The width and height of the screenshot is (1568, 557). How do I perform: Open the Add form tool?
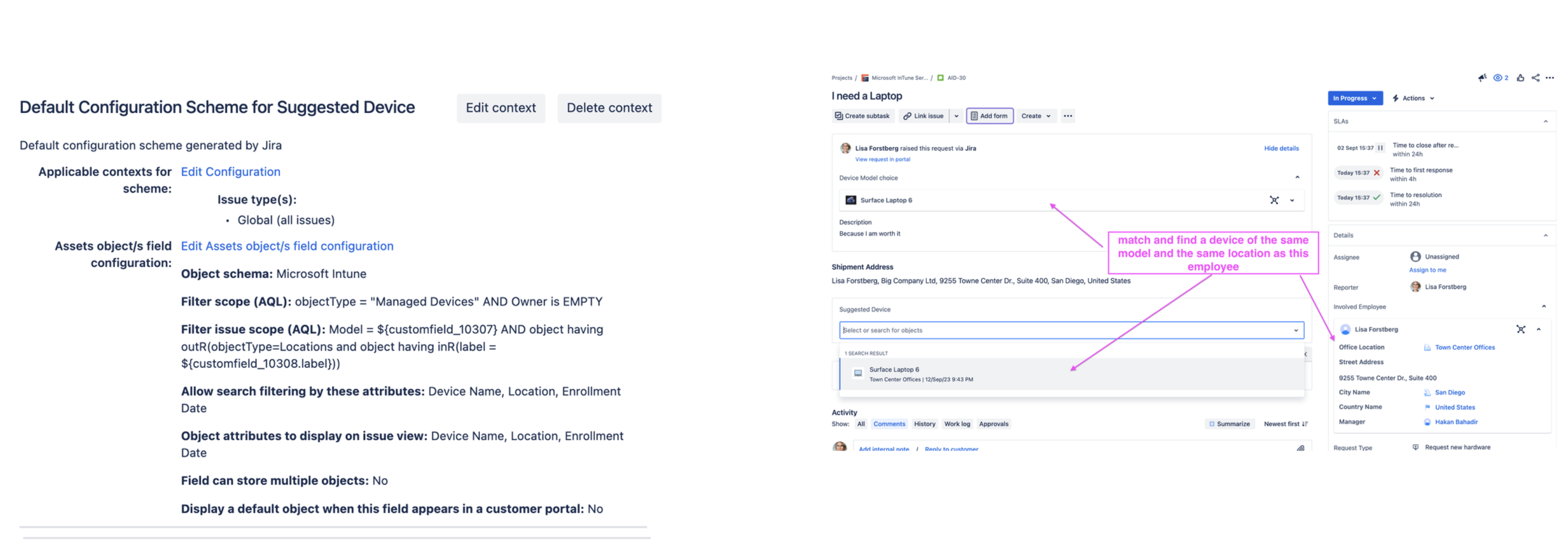(990, 116)
